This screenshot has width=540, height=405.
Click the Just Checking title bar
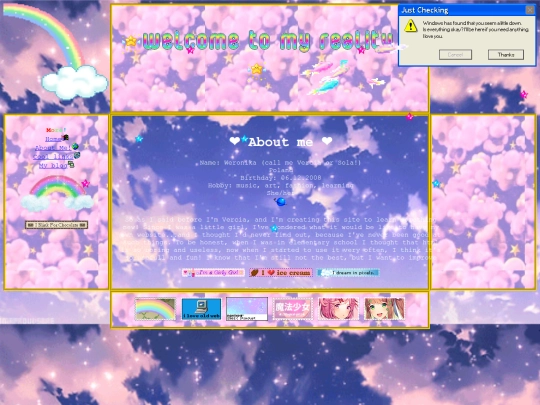(x=467, y=10)
